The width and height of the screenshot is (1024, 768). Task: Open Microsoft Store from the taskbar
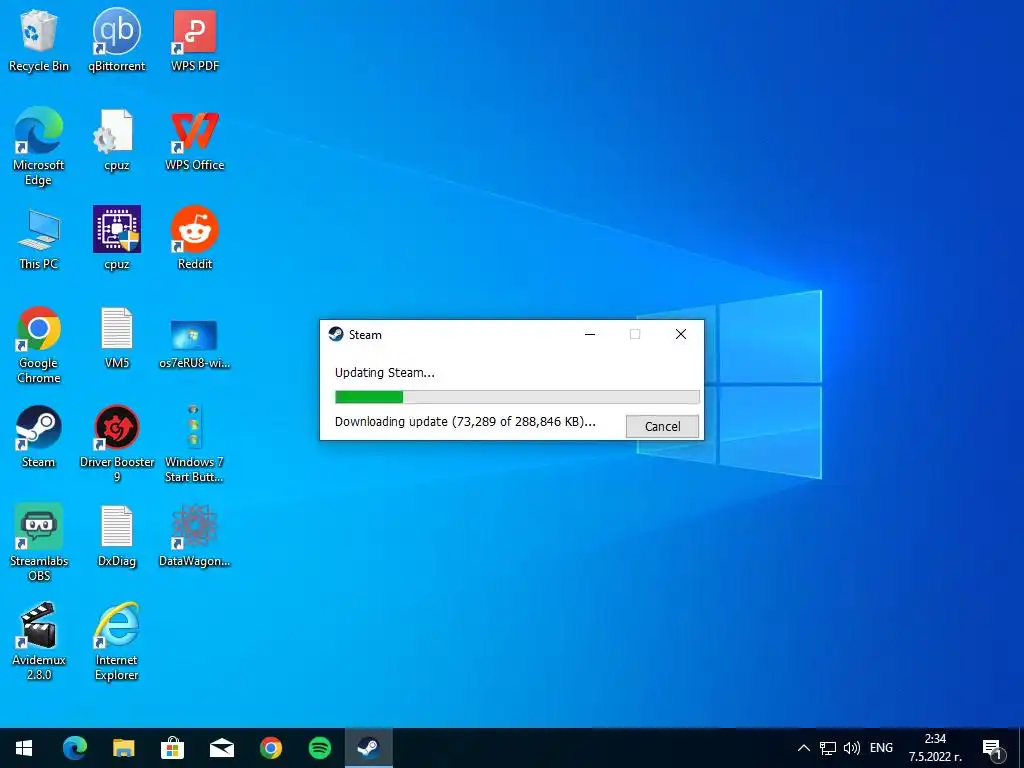[x=172, y=748]
